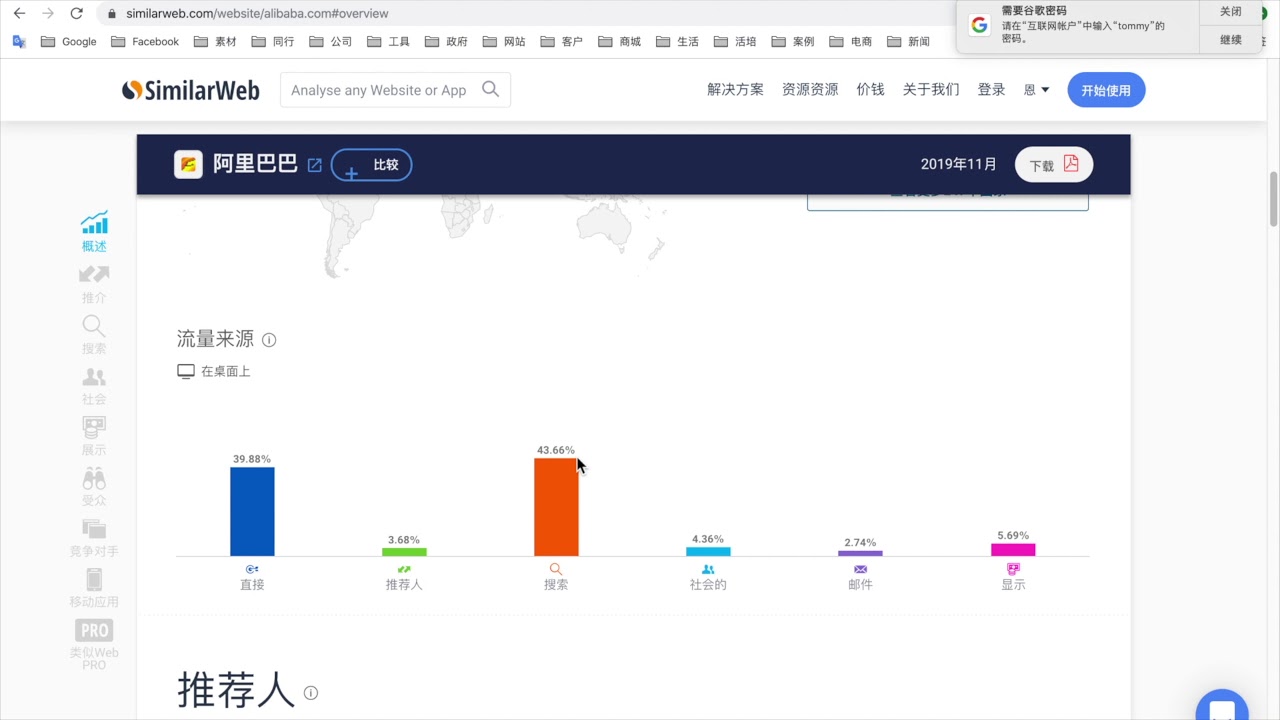Click the purple 邮件 traffic bar
The height and width of the screenshot is (720, 1280).
pyautogui.click(x=860, y=553)
